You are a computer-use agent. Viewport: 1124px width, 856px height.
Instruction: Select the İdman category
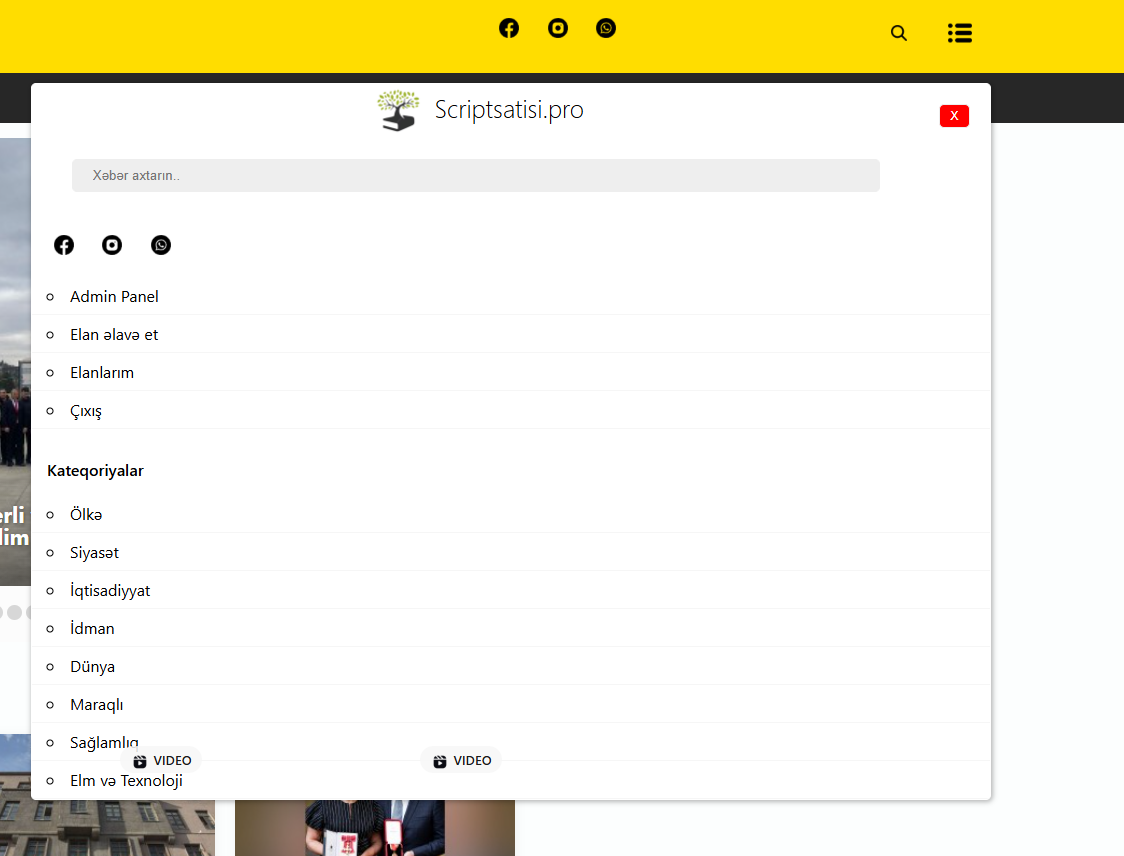(x=92, y=629)
